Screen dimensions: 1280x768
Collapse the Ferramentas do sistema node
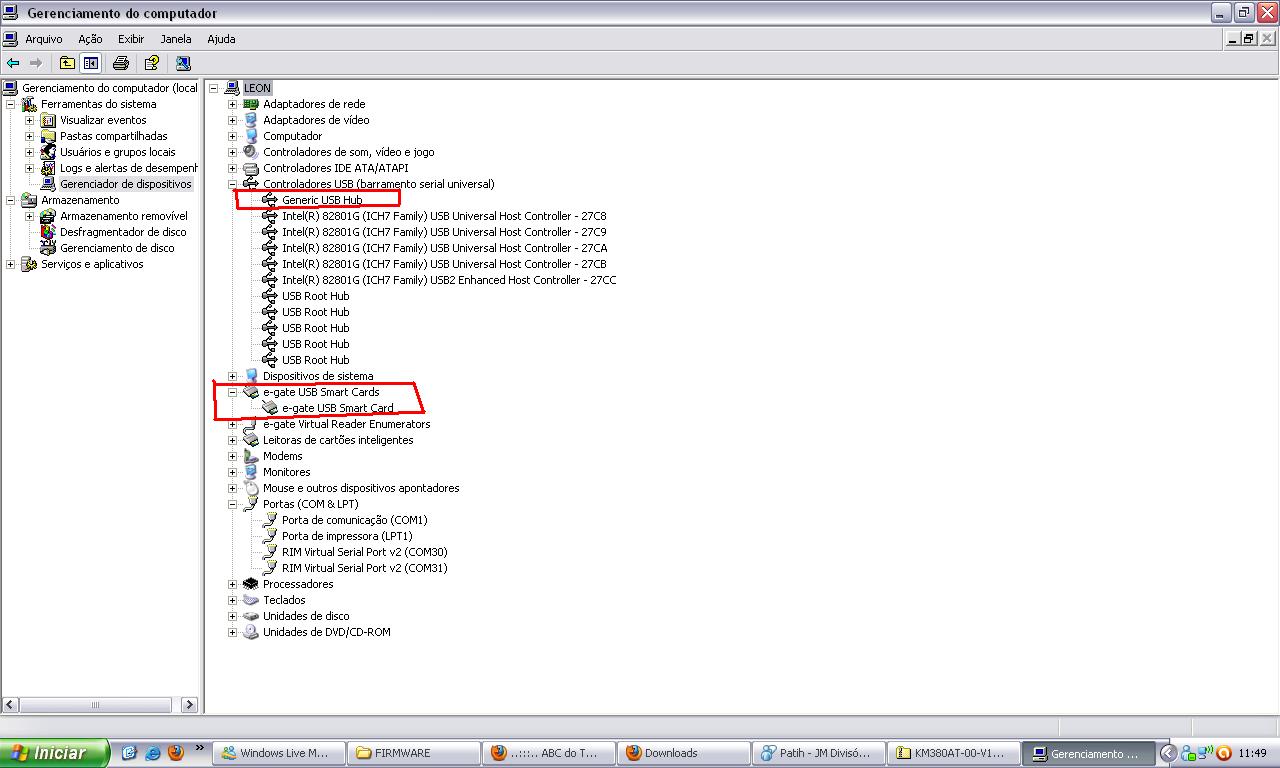tap(11, 104)
